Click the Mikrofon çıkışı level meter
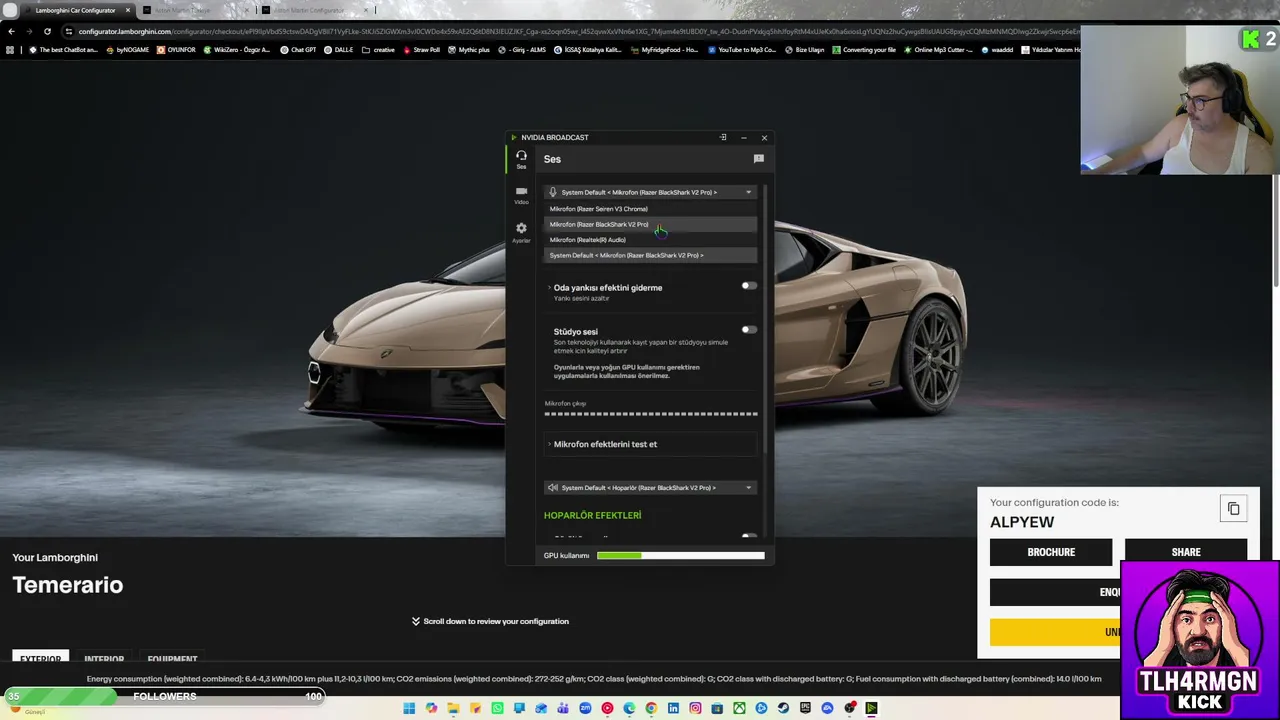Image resolution: width=1280 pixels, height=720 pixels. coord(651,413)
